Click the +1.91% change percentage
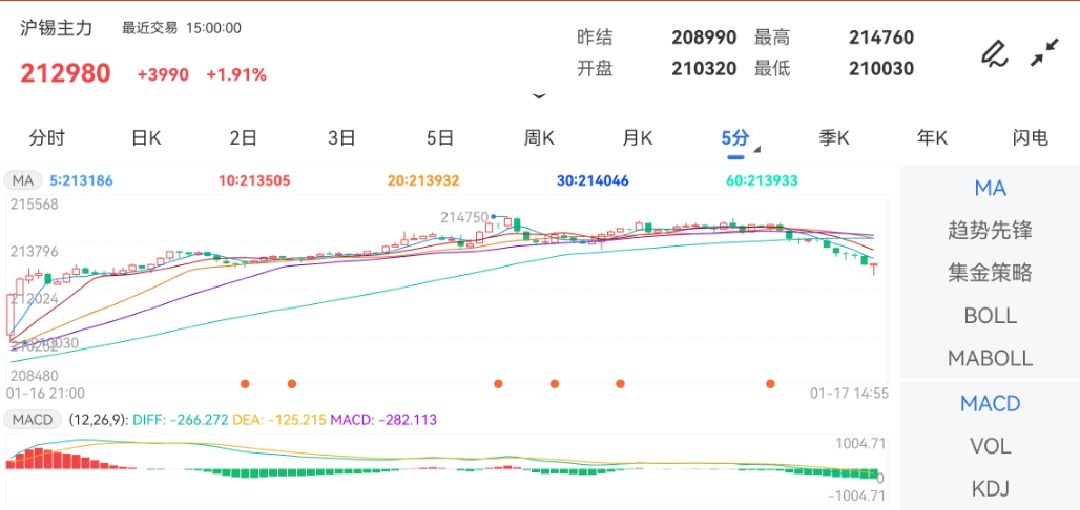Image resolution: width=1080 pixels, height=510 pixels. tap(236, 74)
